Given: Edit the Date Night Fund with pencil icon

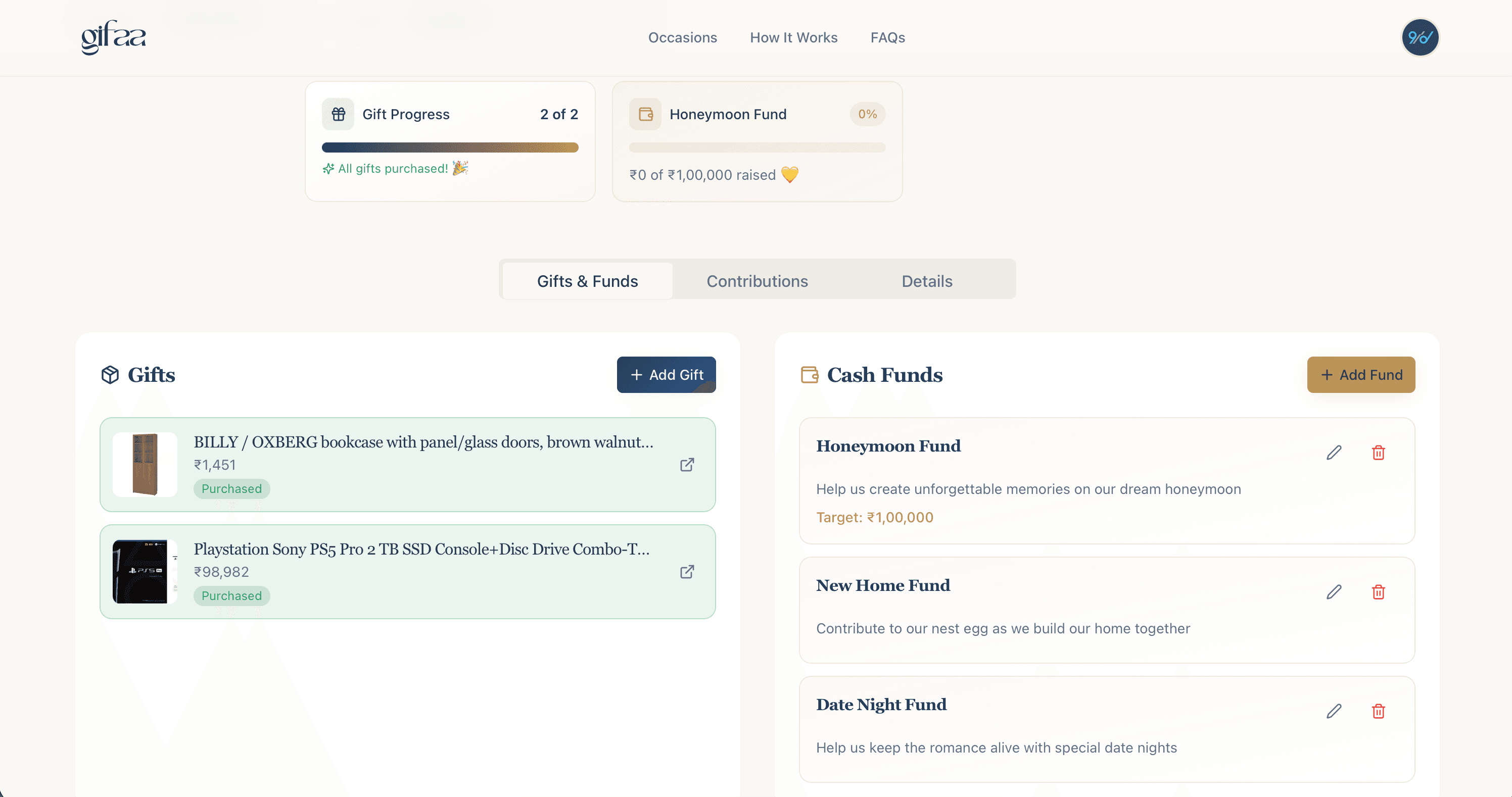Looking at the screenshot, I should pyautogui.click(x=1334, y=711).
